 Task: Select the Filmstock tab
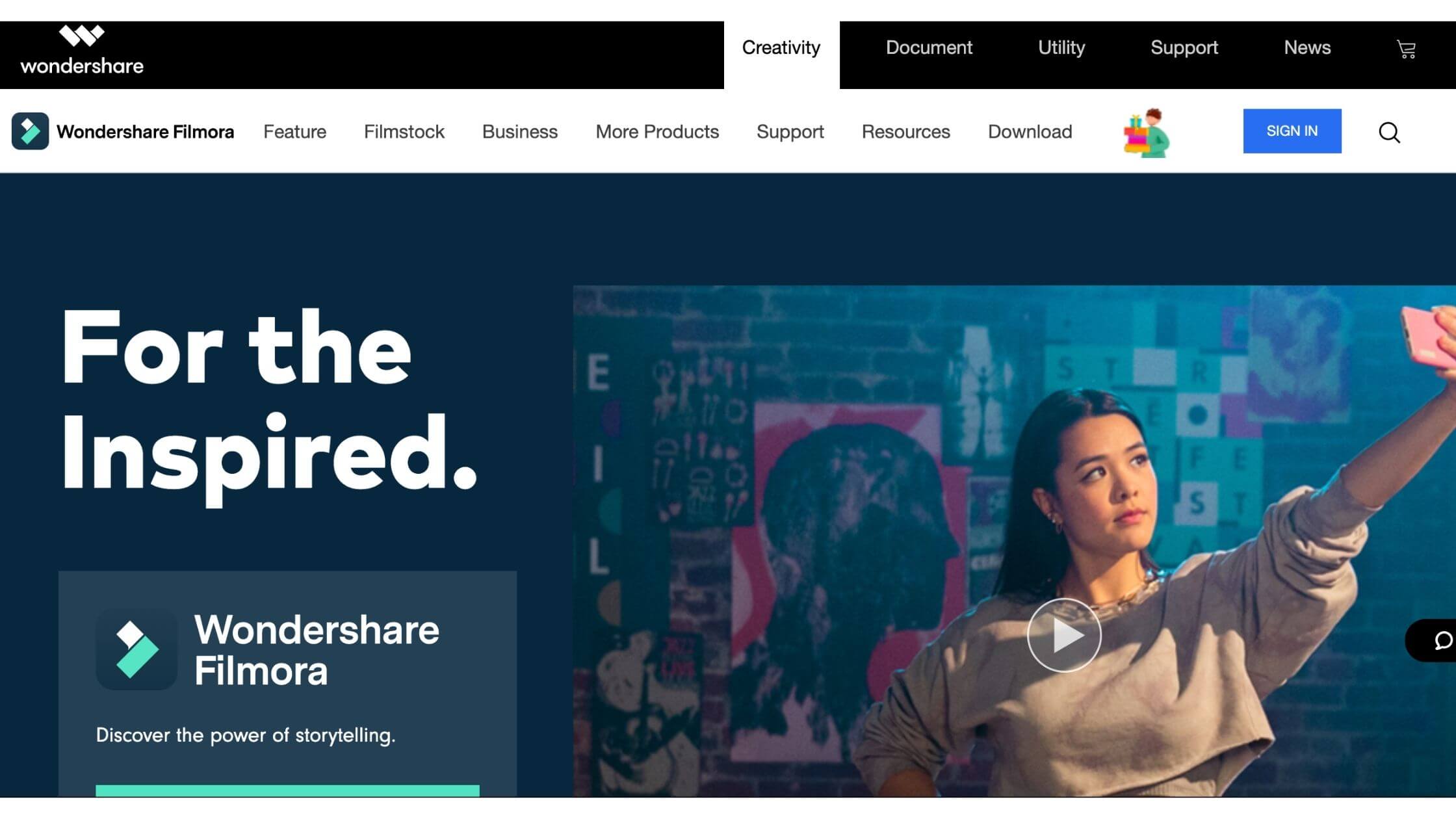[404, 131]
